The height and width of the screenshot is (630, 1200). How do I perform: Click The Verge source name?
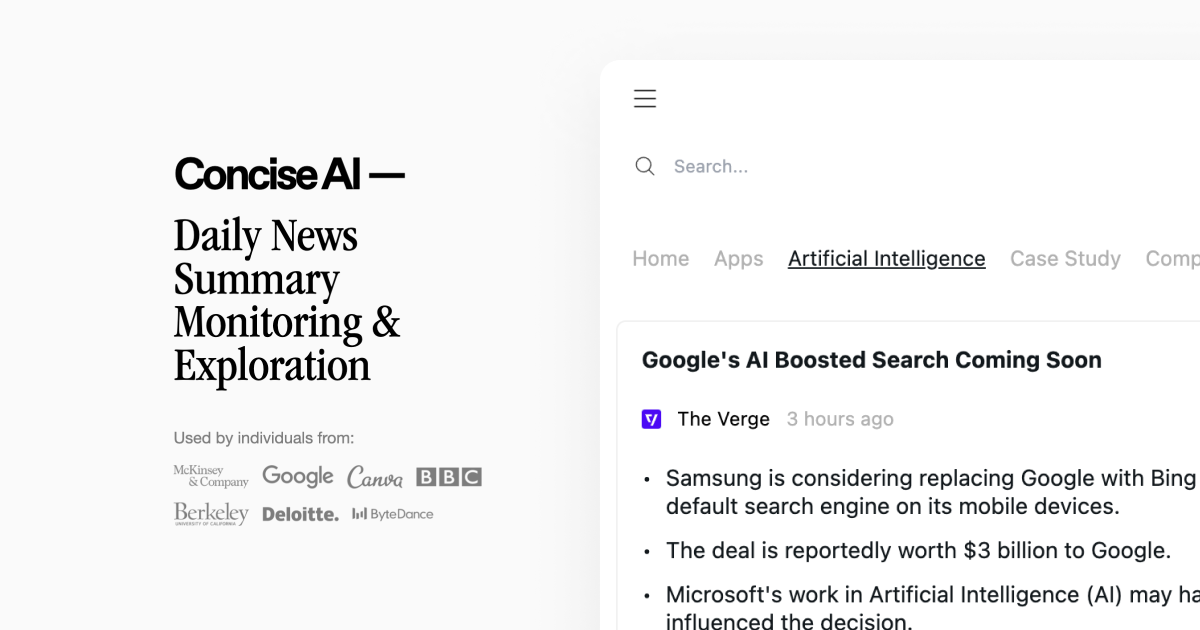(x=723, y=419)
